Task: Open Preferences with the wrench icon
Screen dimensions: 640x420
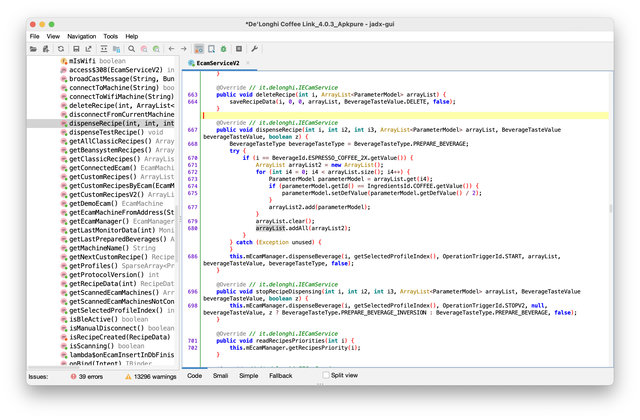Action: click(x=254, y=49)
